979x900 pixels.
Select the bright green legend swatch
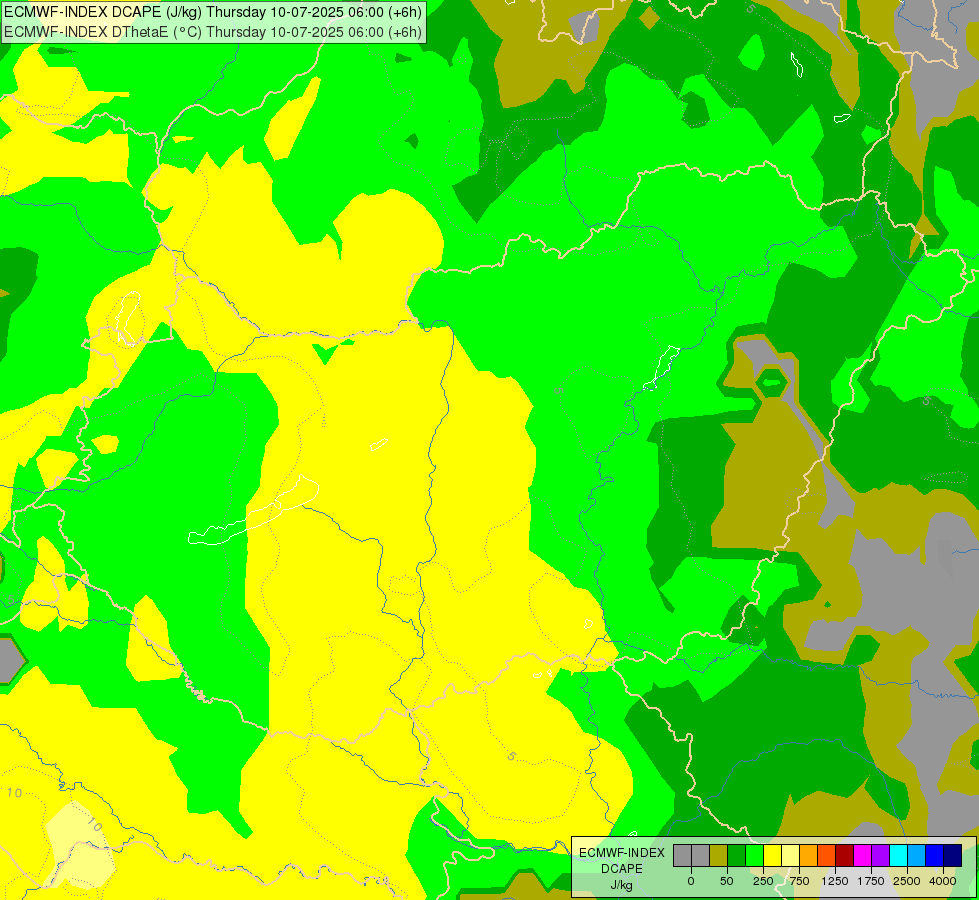tap(754, 855)
